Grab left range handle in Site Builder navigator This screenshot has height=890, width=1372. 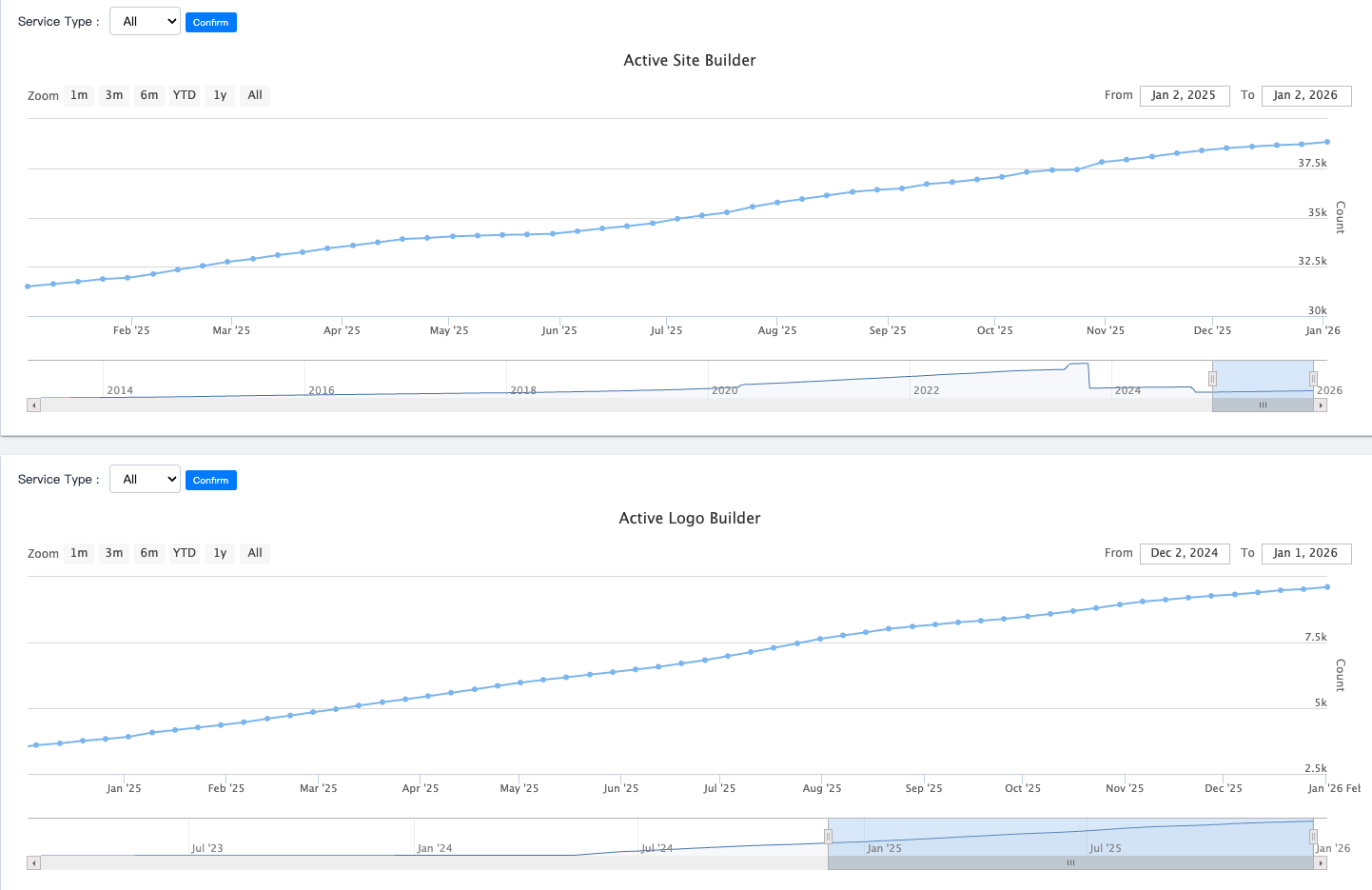pyautogui.click(x=1212, y=379)
